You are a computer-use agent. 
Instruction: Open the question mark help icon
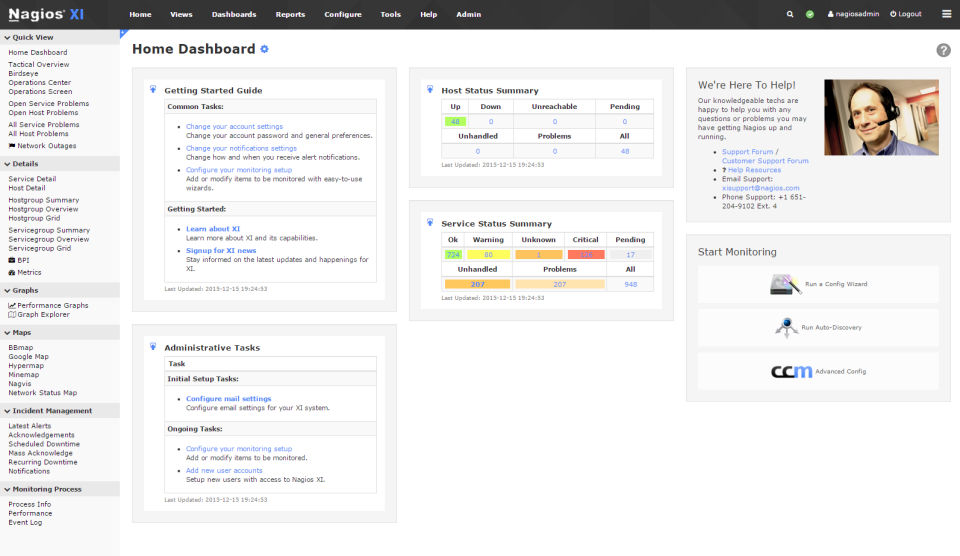coord(943,50)
